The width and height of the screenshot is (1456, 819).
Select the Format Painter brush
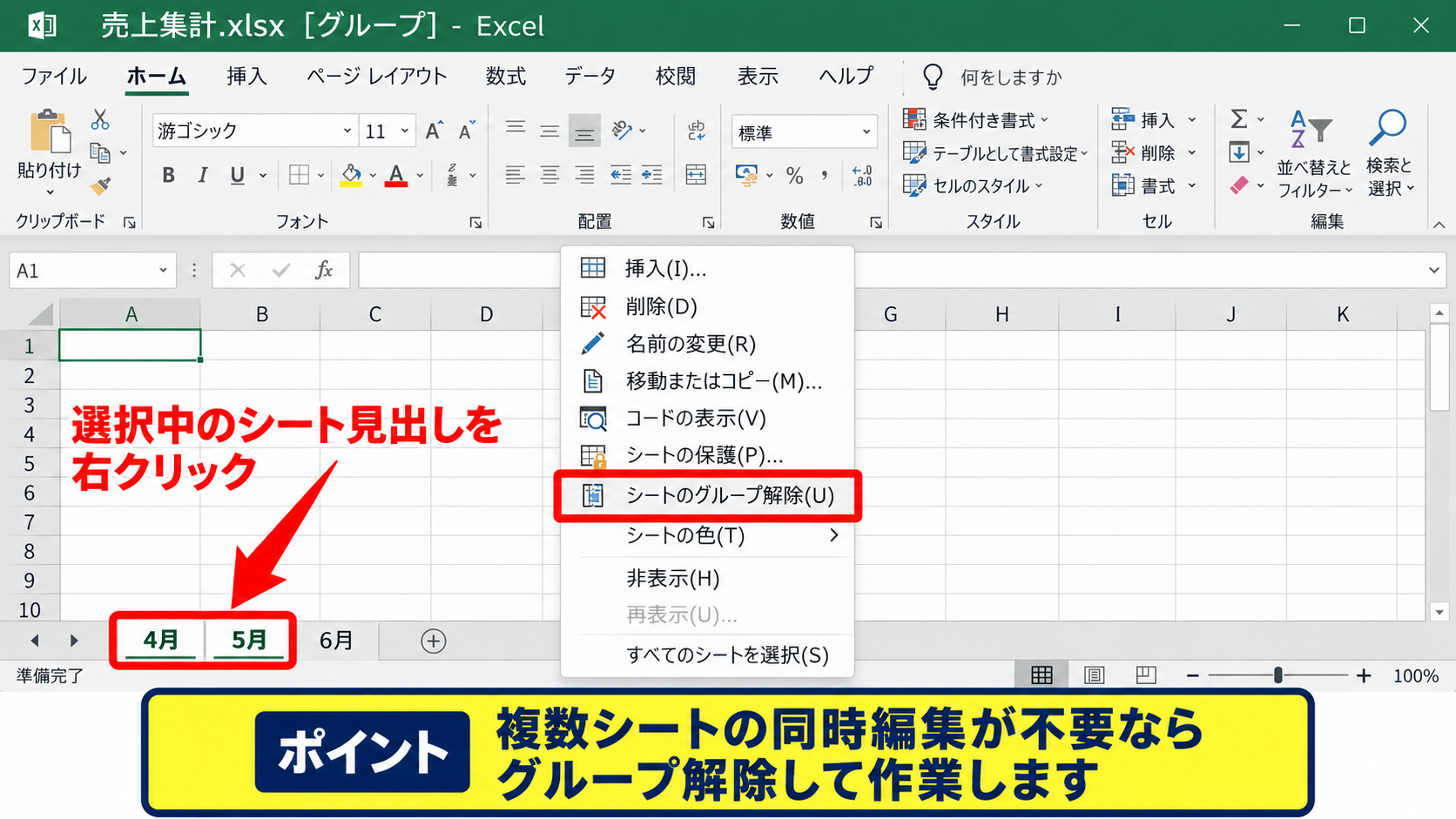[x=101, y=185]
